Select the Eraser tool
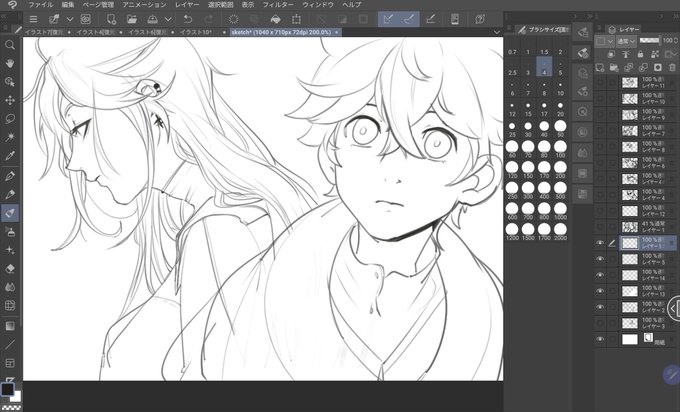Viewport: 680px width, 412px height. 10,269
